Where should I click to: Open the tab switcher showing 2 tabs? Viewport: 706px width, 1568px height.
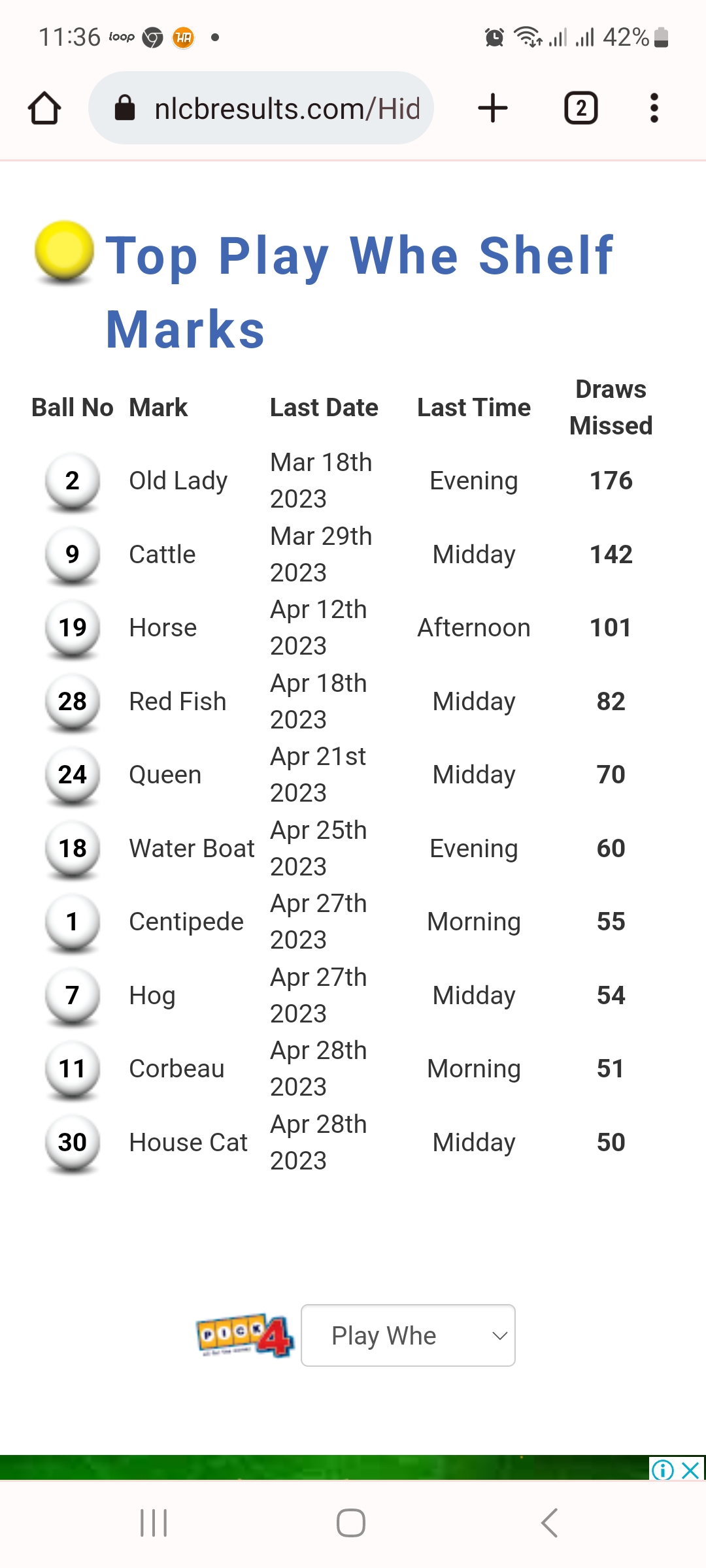point(580,108)
